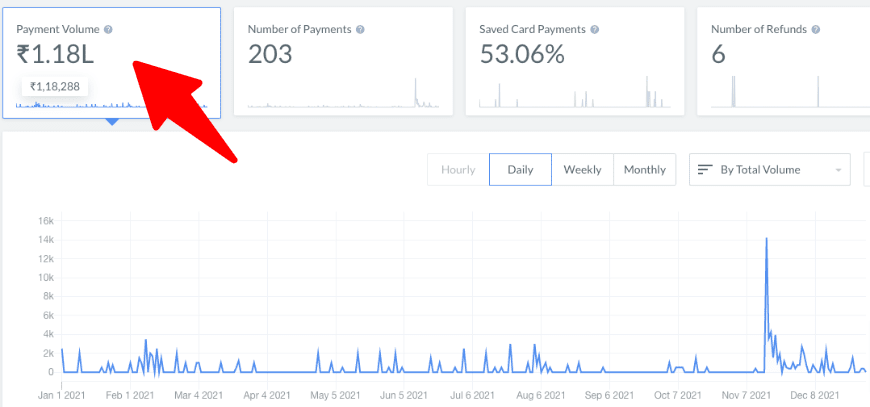Image resolution: width=870 pixels, height=407 pixels.
Task: Click the Sep 6 2021 axis label
Action: tap(609, 395)
